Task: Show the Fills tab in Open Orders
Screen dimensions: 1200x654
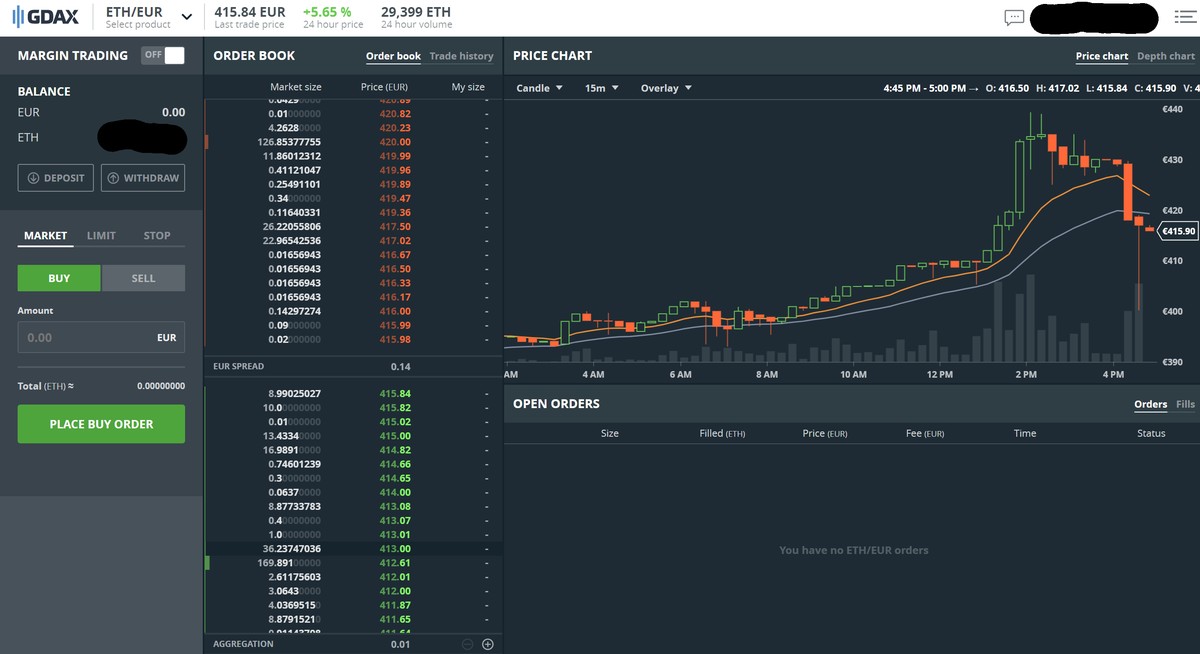Action: 1185,404
